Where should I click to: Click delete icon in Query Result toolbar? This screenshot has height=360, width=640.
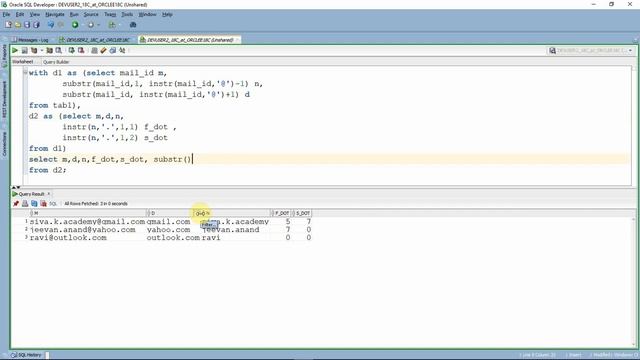(43, 204)
